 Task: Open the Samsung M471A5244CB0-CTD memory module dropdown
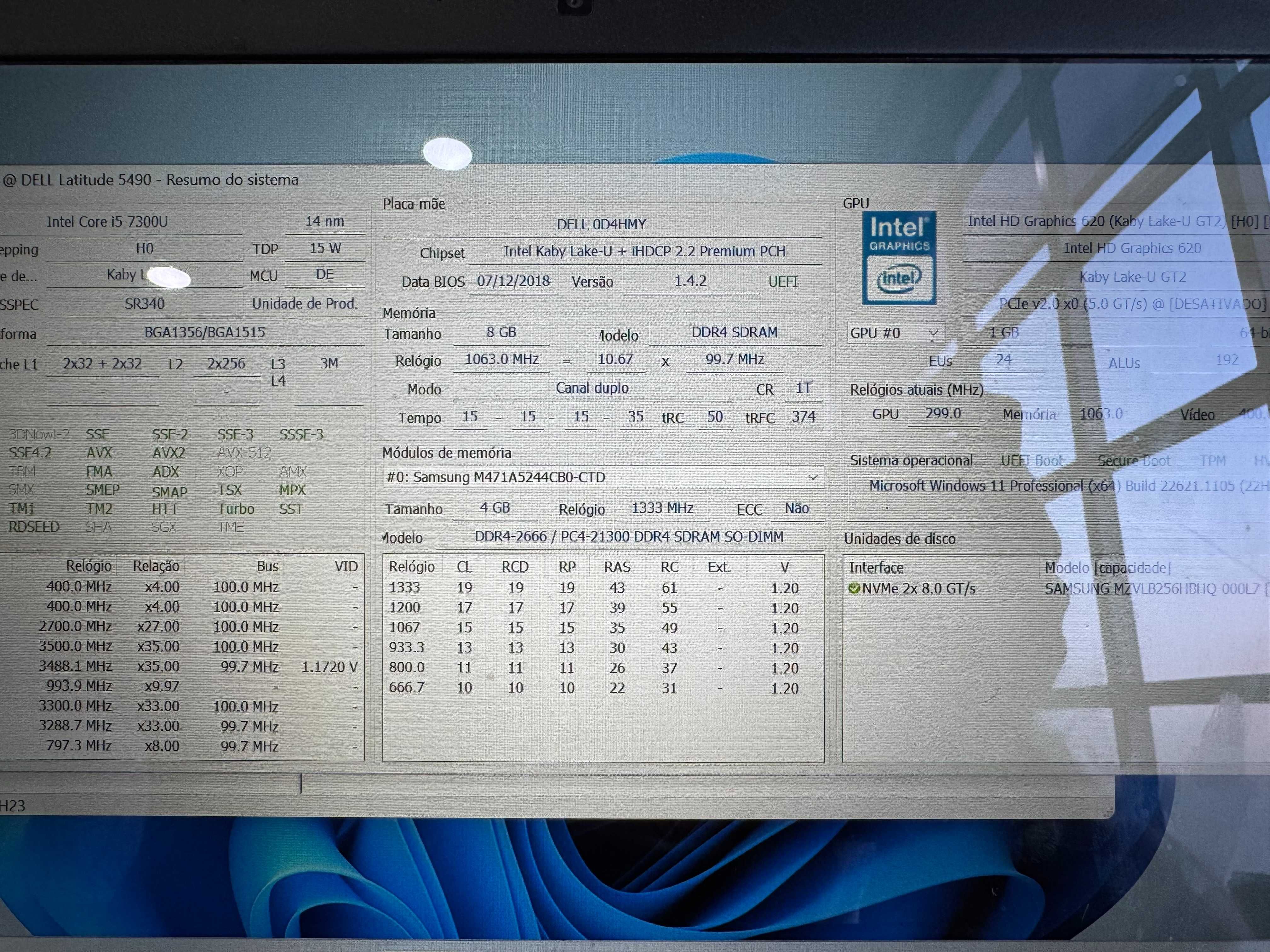[x=604, y=478]
